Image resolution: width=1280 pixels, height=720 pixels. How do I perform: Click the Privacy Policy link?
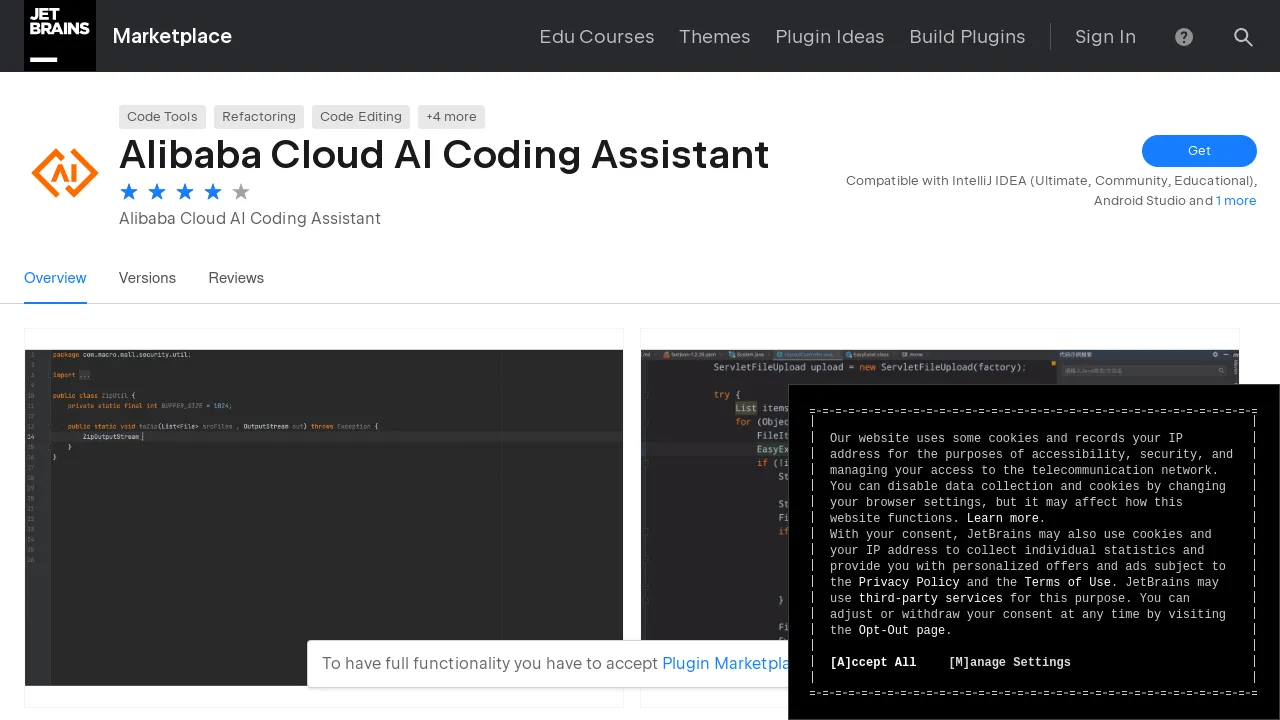coord(908,582)
